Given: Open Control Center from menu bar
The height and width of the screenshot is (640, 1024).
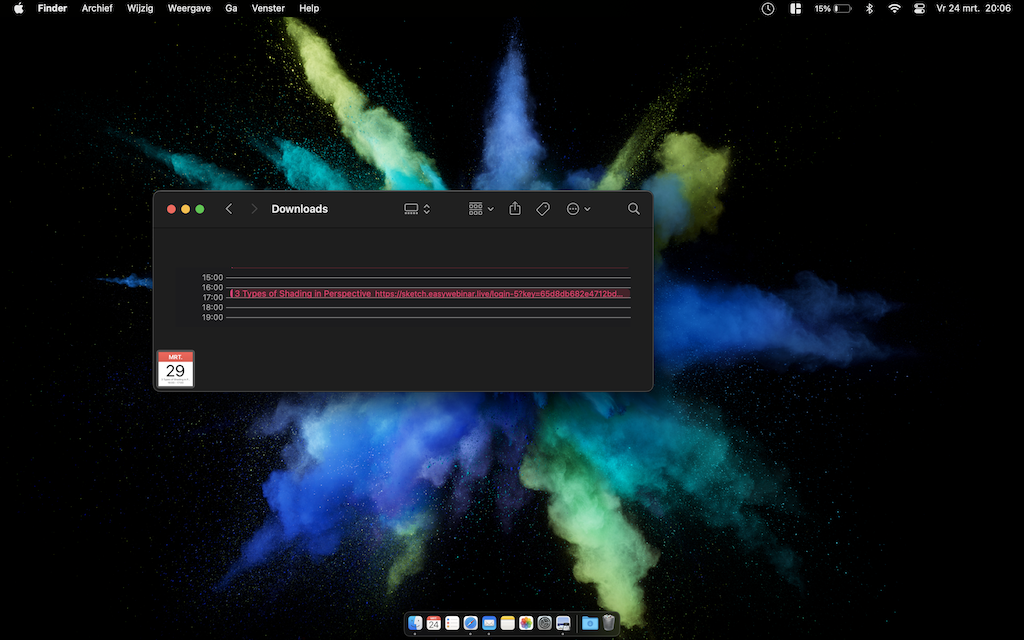Looking at the screenshot, I should 919,8.
